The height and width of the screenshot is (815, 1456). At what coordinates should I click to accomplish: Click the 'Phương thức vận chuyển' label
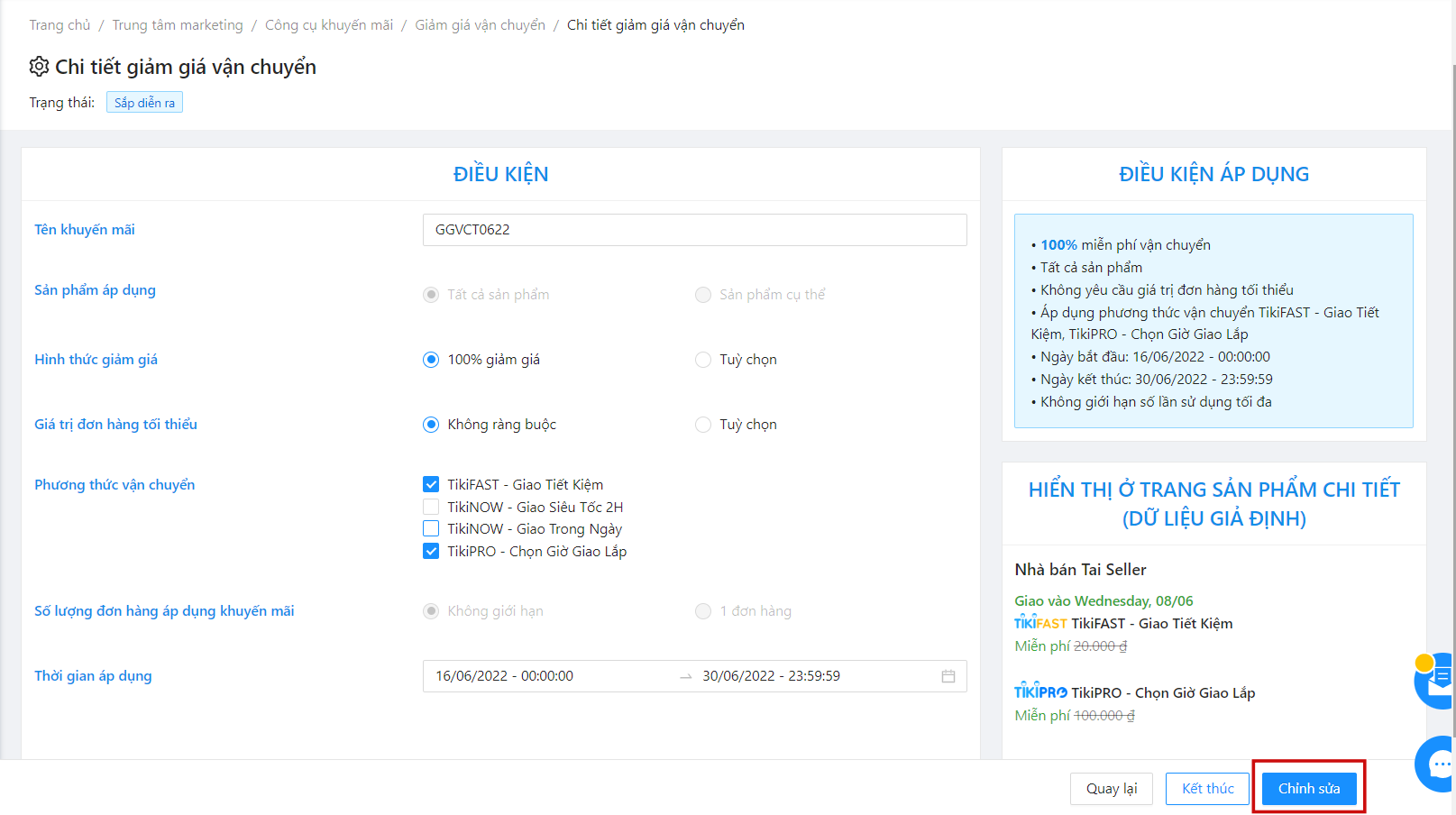coord(114,485)
